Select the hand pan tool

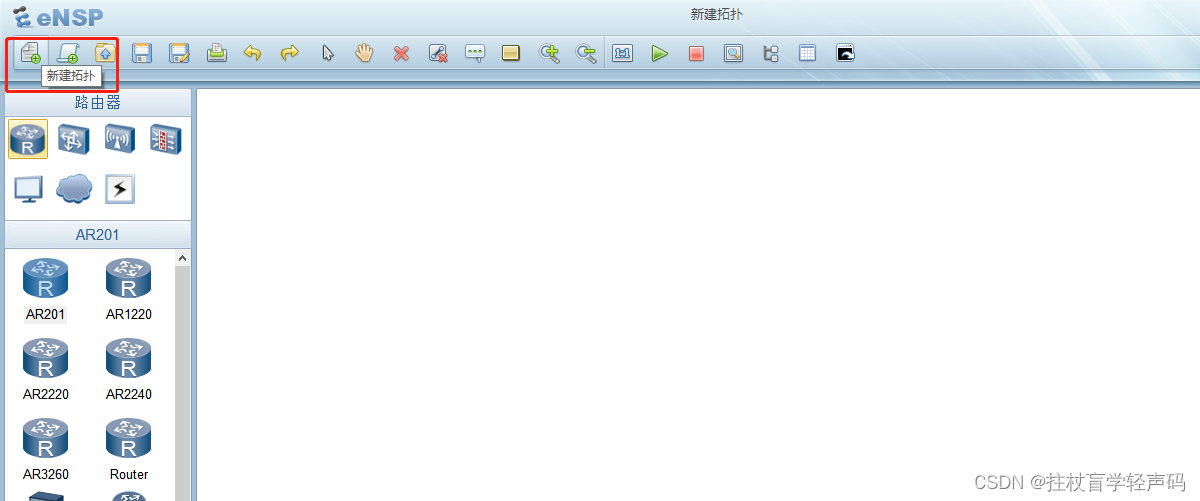(x=364, y=53)
